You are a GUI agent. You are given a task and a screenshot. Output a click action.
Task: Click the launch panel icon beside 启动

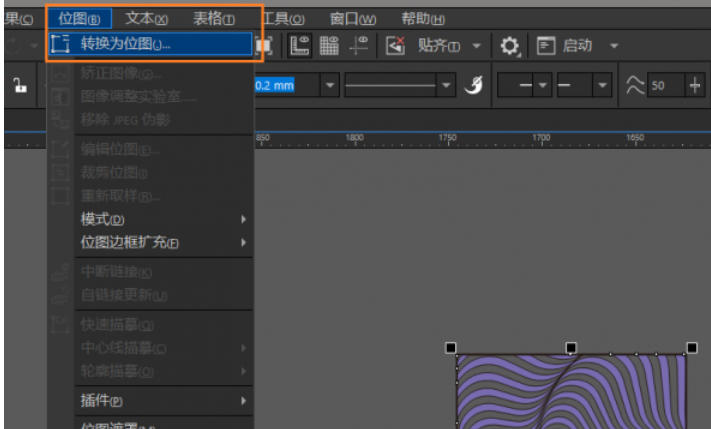point(546,45)
